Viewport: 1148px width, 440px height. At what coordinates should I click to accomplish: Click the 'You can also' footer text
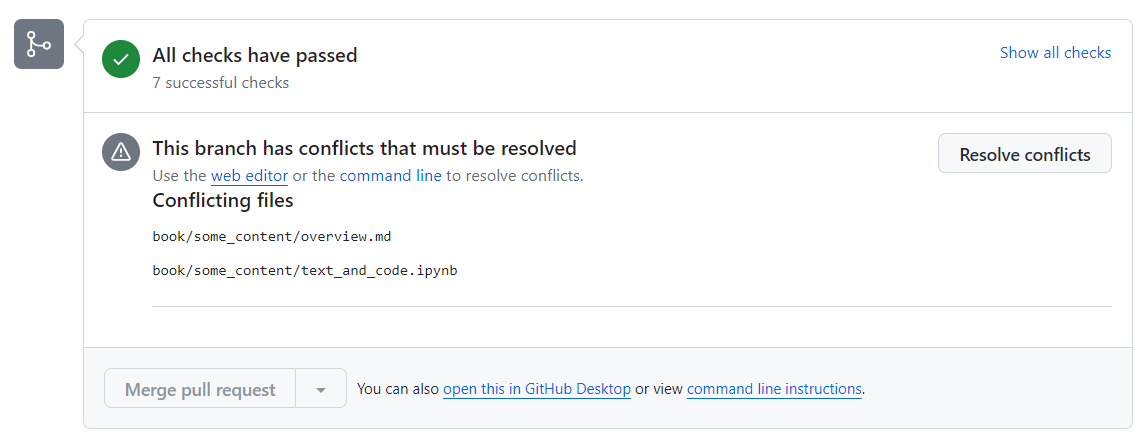(x=398, y=389)
